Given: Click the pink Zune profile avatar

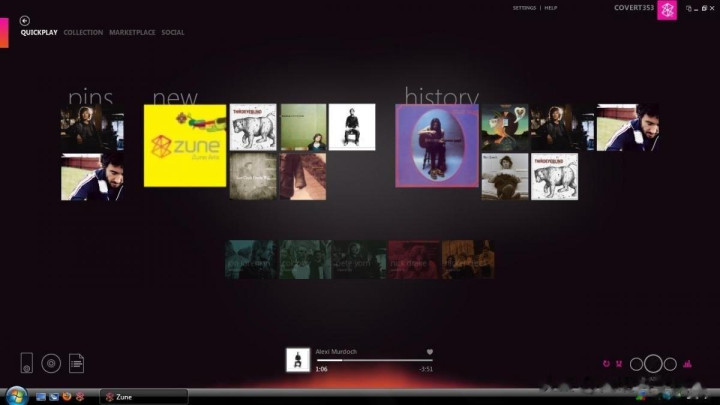Looking at the screenshot, I should click(x=667, y=10).
